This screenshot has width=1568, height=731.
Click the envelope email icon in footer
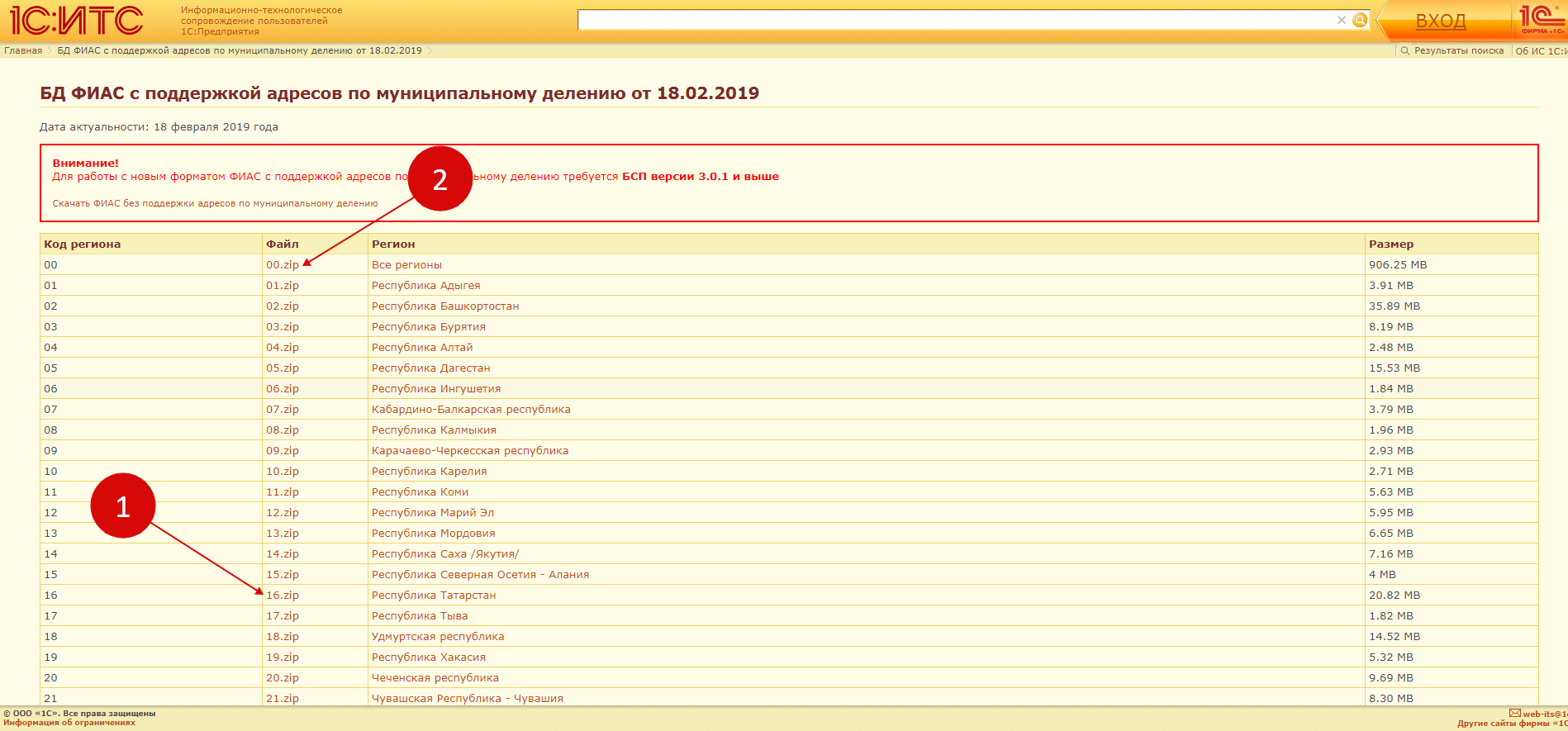(1514, 713)
